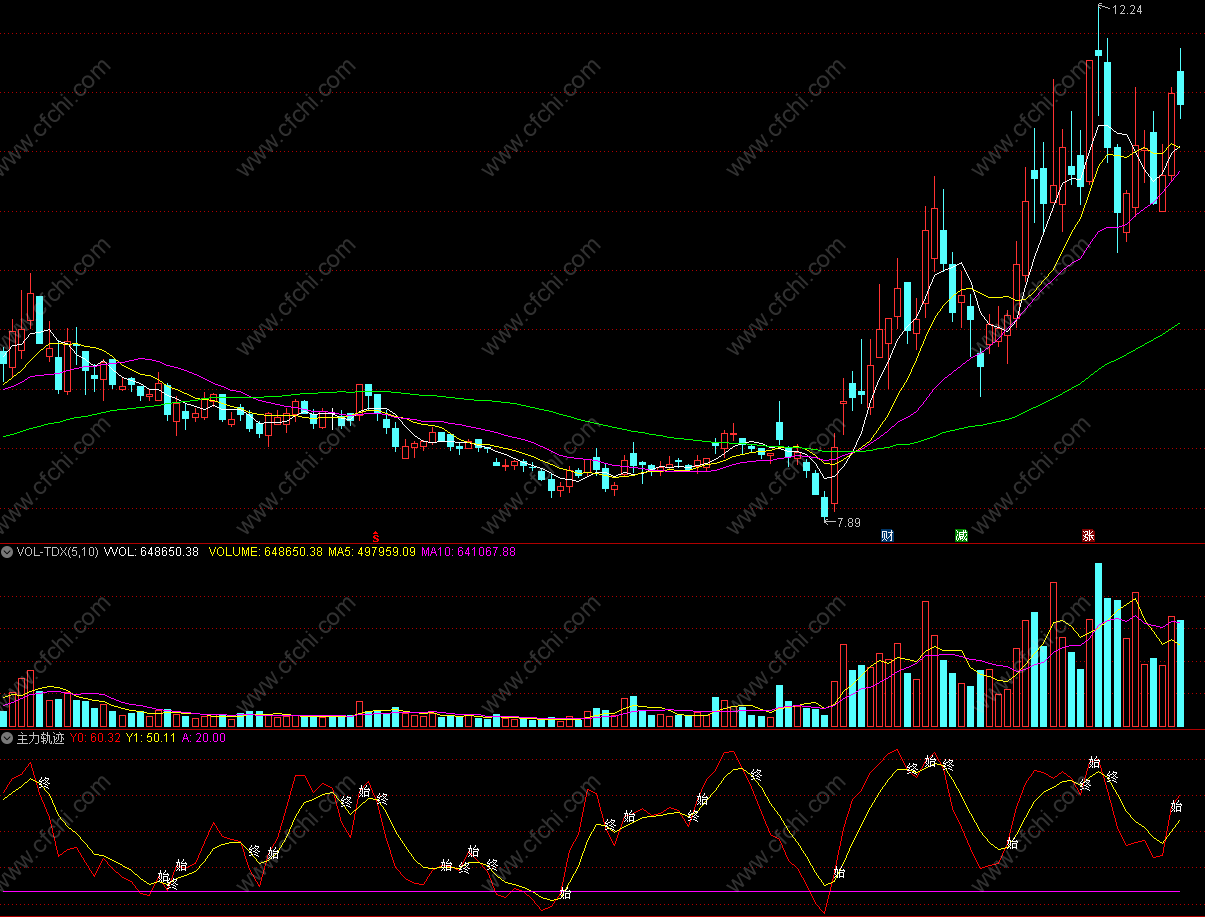Click the VVOL: 648650.38 value
This screenshot has height=917, width=1205.
(x=152, y=551)
